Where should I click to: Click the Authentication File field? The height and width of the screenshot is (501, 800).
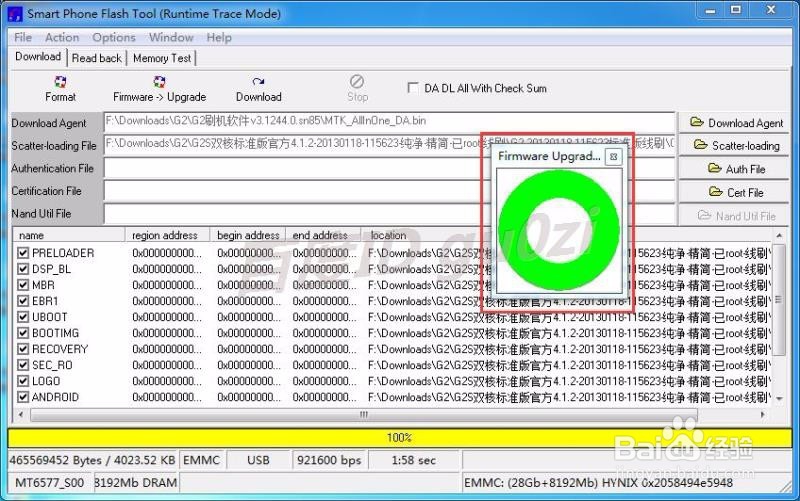[389, 168]
